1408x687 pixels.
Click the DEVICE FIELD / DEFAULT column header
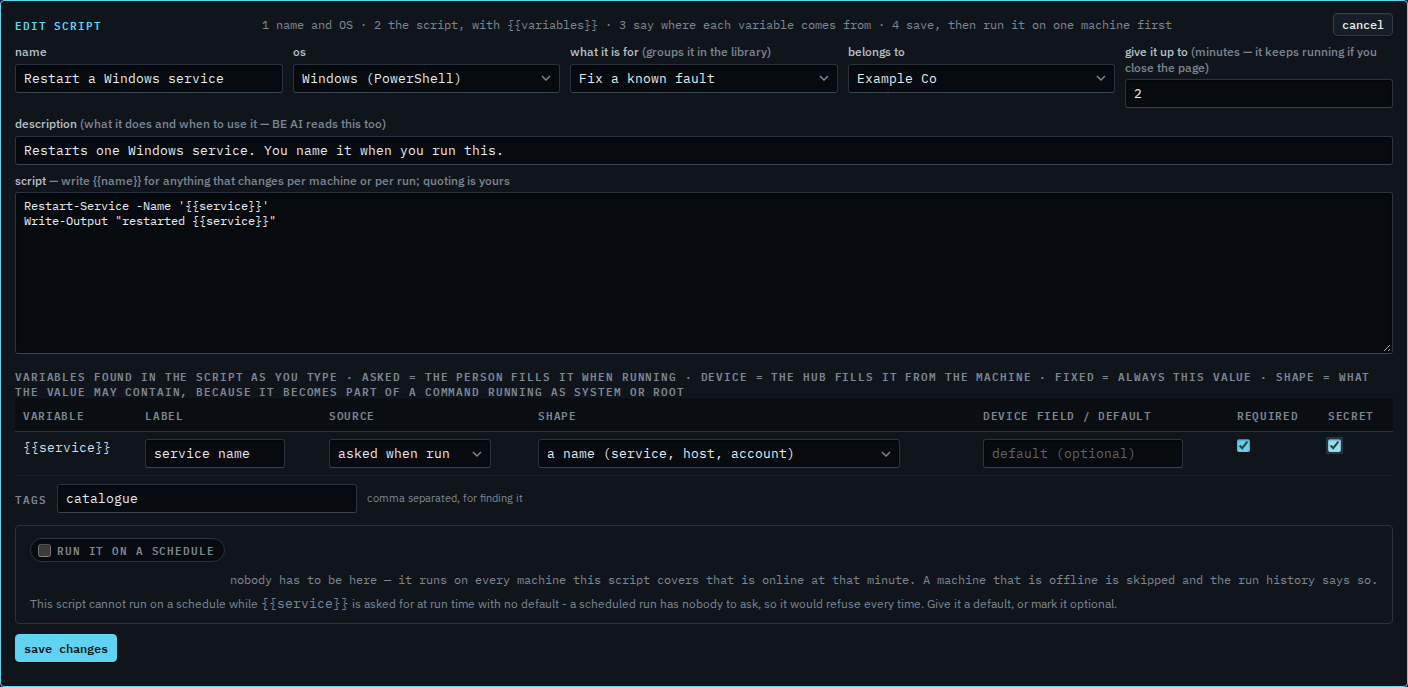[1067, 416]
